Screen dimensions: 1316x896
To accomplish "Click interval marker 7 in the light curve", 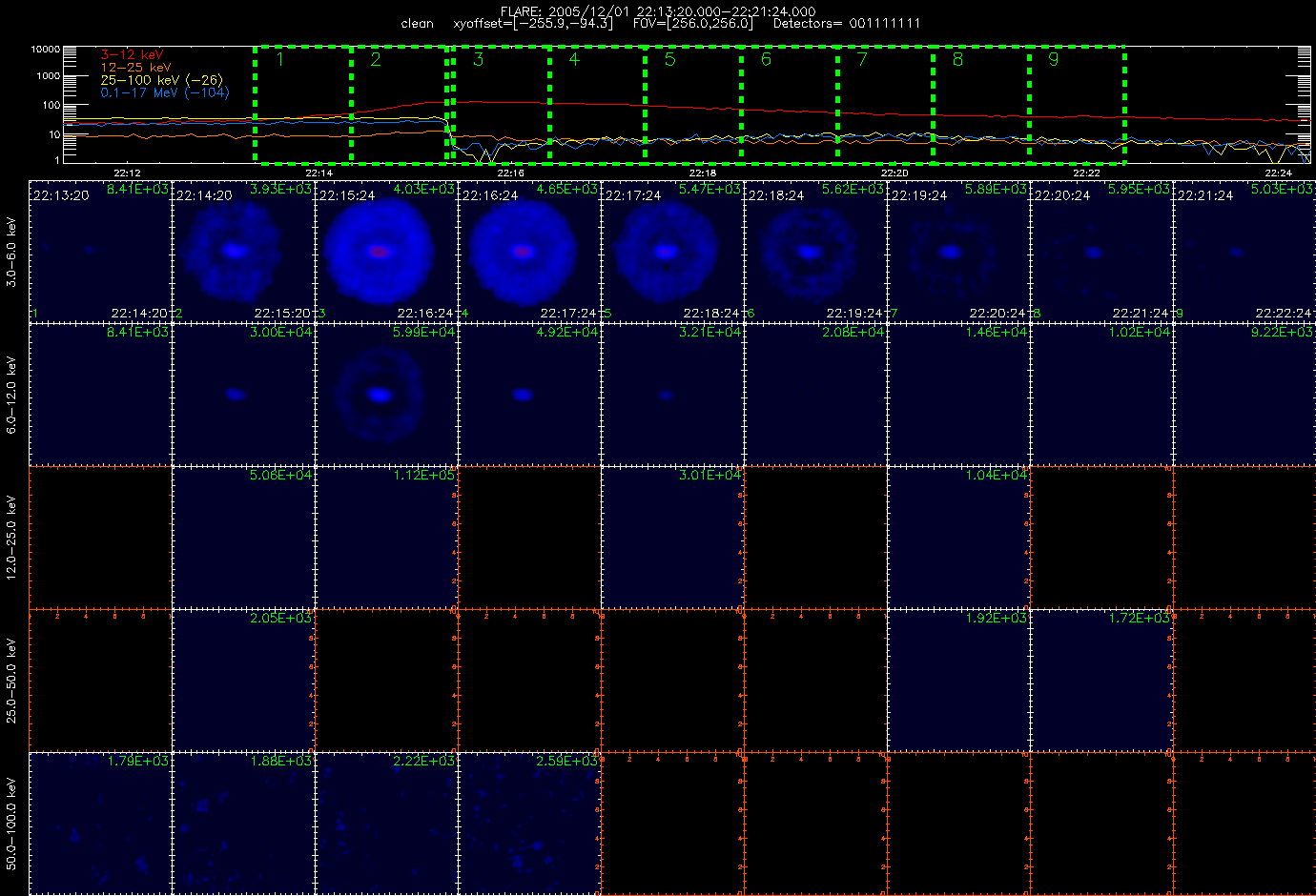I will [x=862, y=59].
